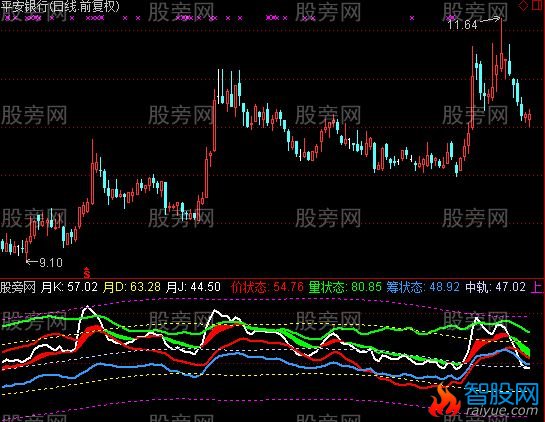Click the red square icon in top-right corner
The width and height of the screenshot is (545, 422).
pos(538,5)
